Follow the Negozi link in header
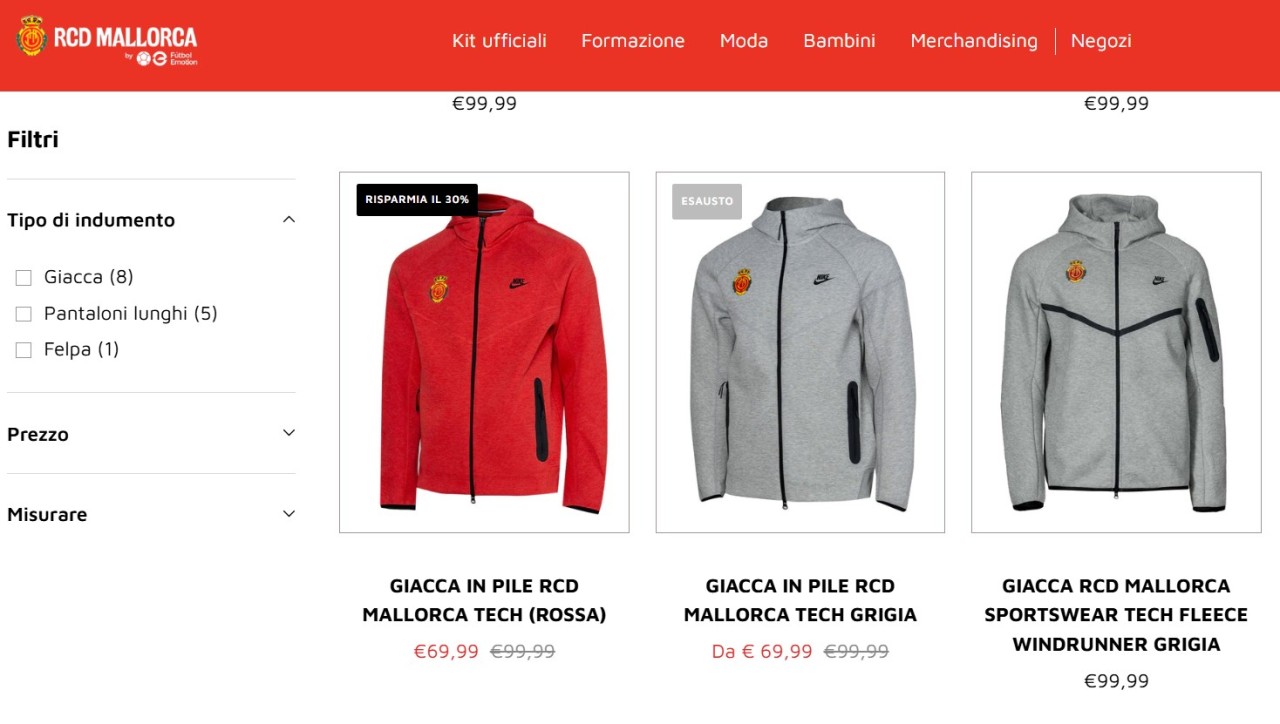Viewport: 1280px width, 724px height. pyautogui.click(x=1101, y=41)
